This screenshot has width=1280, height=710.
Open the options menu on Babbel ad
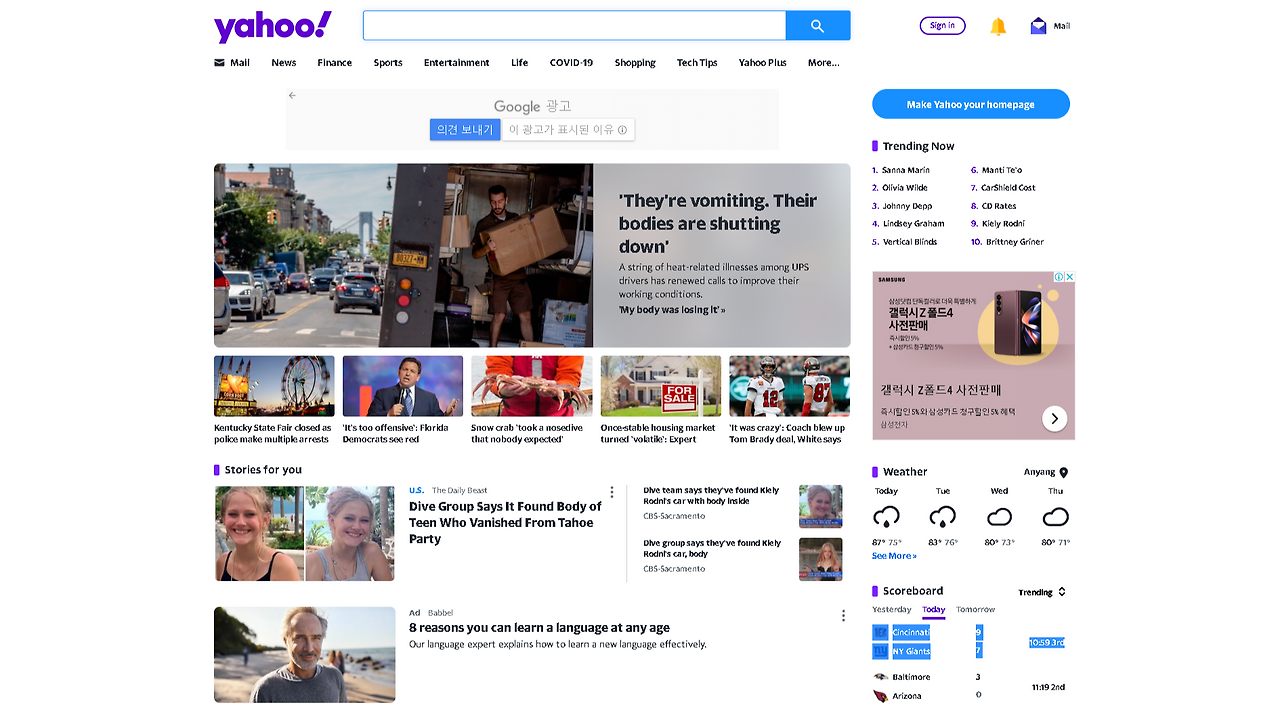843,616
